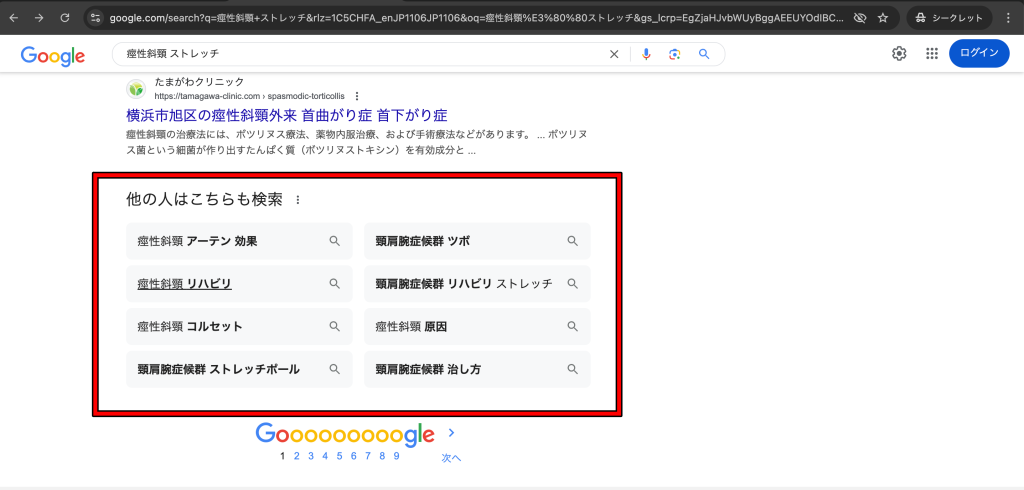This screenshot has width=1024, height=490.
Task: Open the Google apps grid
Action: 932,54
